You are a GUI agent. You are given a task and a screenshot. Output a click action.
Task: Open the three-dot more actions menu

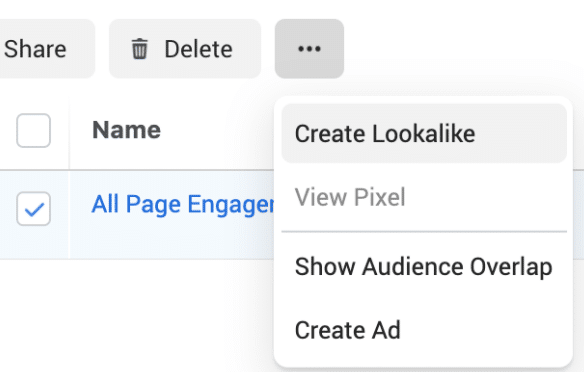(x=309, y=49)
